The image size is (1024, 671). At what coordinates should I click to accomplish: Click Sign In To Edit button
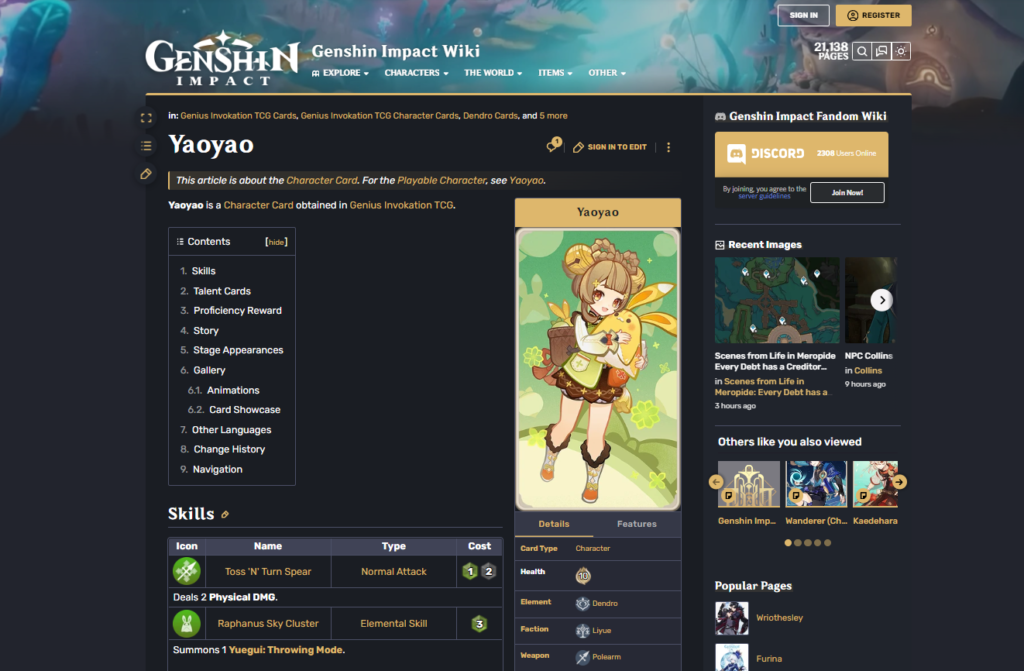(609, 147)
